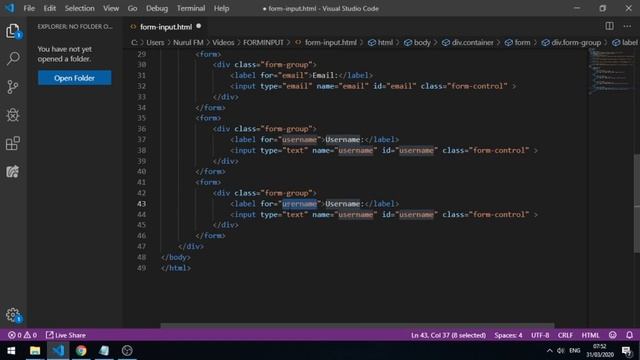Click the Split Editor icon
This screenshot has height=360, width=640.
tap(609, 26)
